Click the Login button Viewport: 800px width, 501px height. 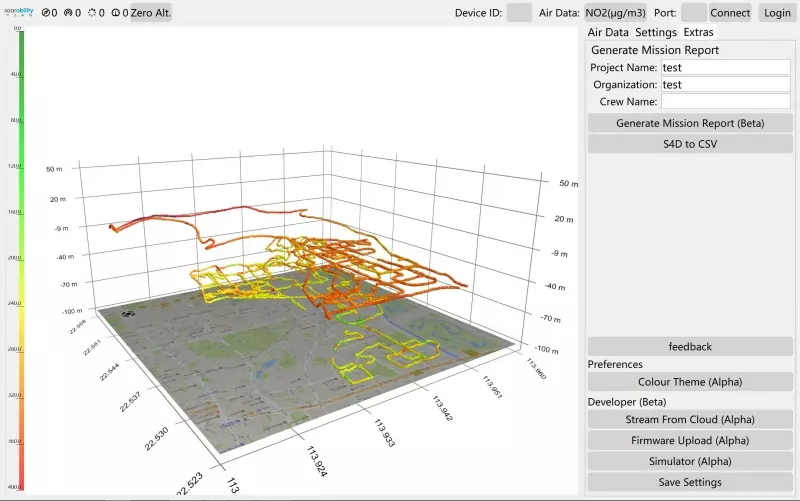777,13
